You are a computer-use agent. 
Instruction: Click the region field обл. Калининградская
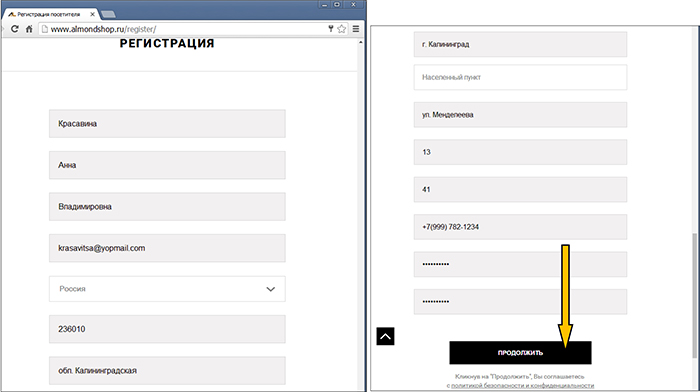tap(167, 371)
